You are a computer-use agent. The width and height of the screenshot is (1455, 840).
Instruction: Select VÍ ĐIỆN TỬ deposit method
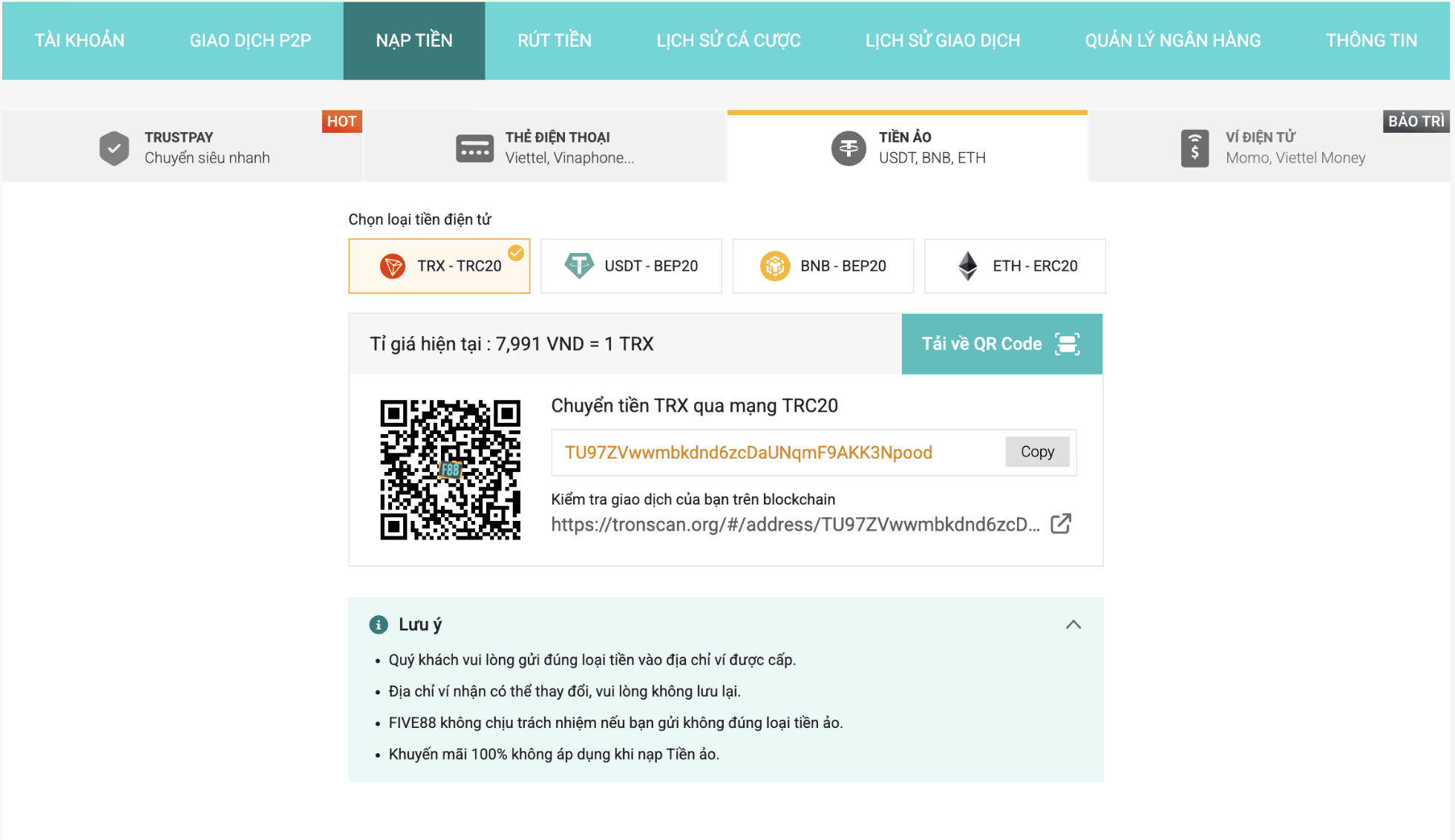[x=1269, y=146]
